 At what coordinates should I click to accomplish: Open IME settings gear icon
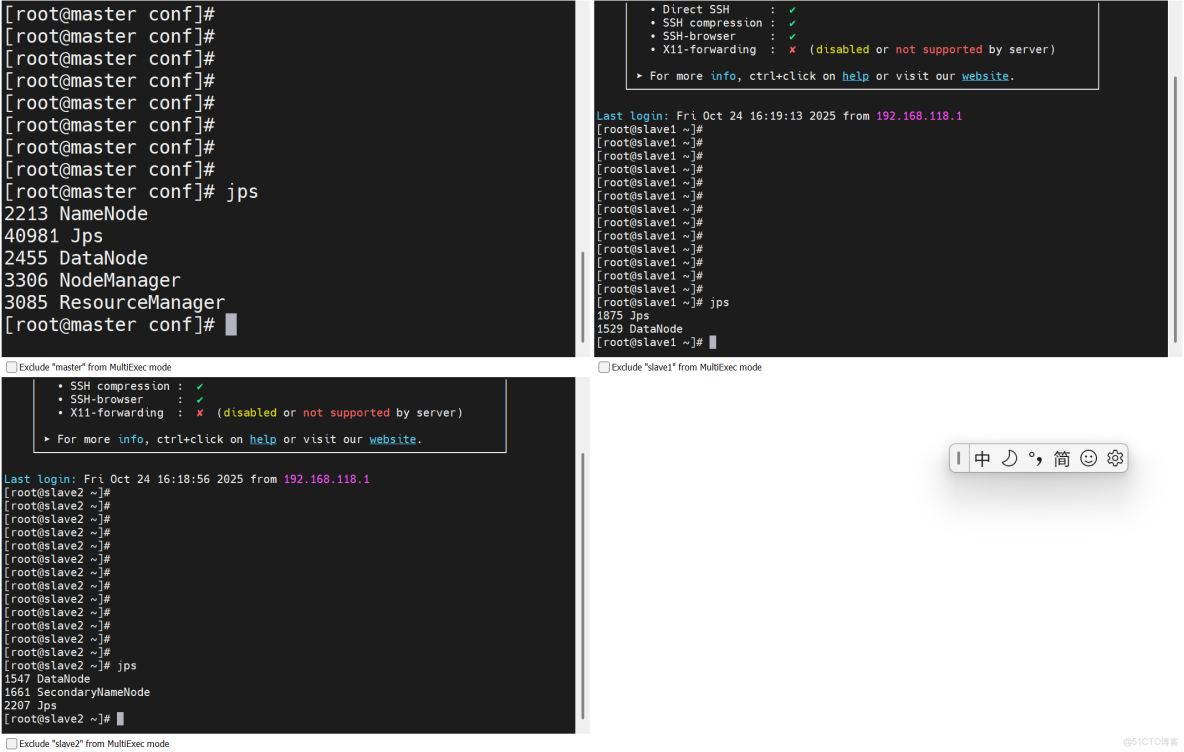1115,458
